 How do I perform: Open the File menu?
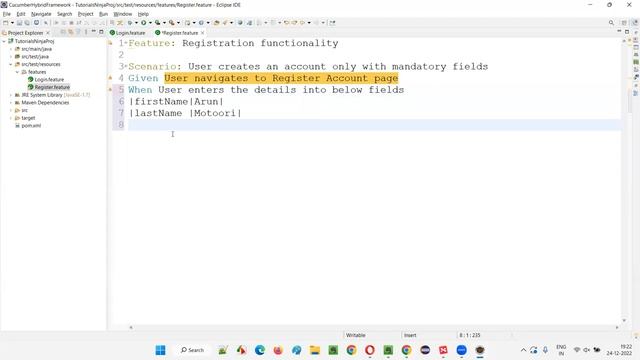(7, 14)
